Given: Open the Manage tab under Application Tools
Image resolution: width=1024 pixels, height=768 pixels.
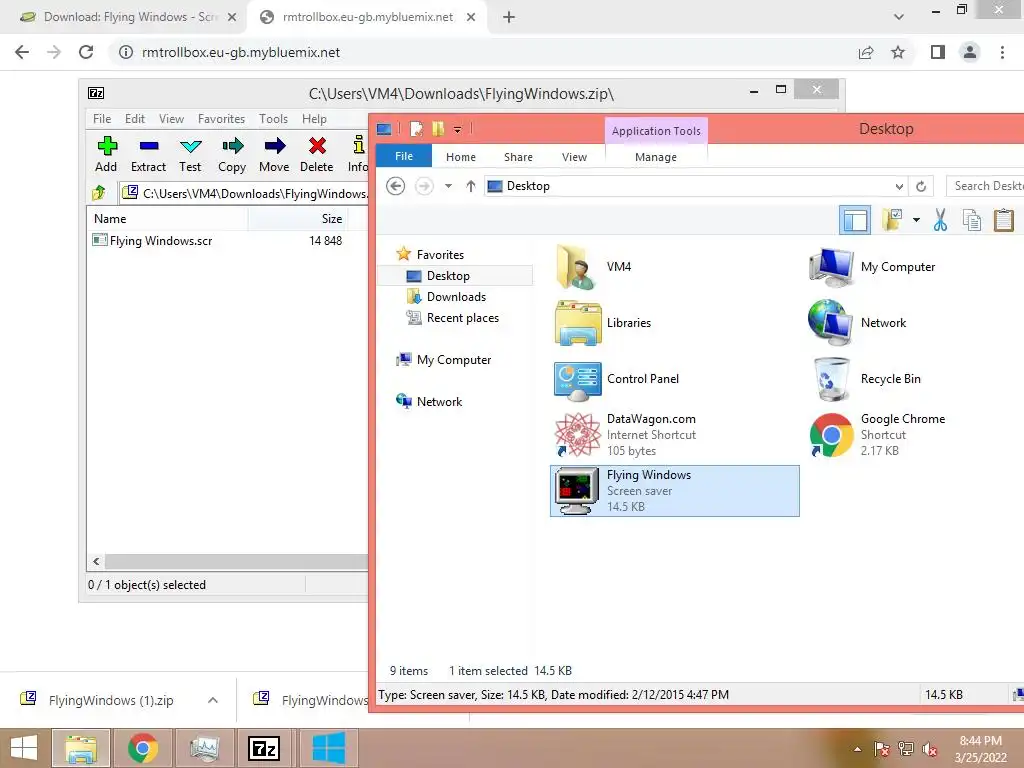Looking at the screenshot, I should tap(656, 157).
